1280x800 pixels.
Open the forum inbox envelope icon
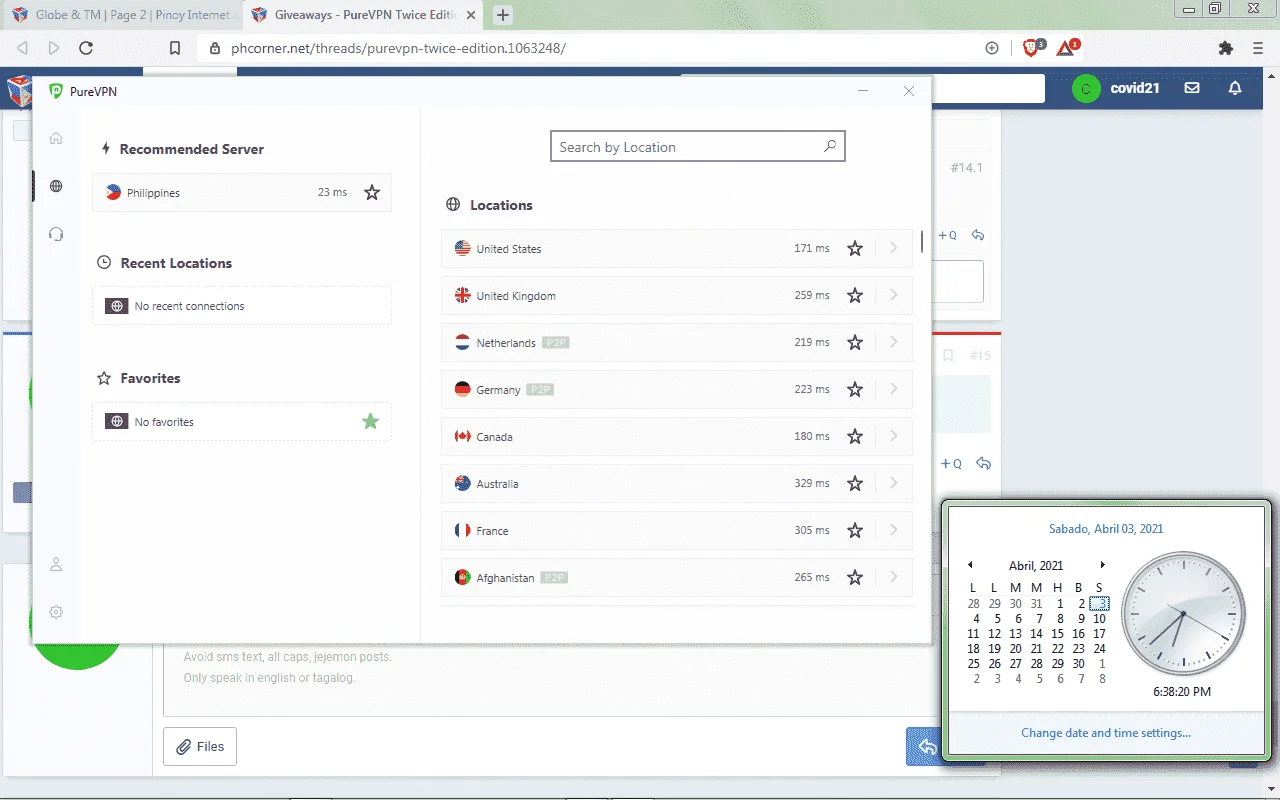click(x=1192, y=88)
